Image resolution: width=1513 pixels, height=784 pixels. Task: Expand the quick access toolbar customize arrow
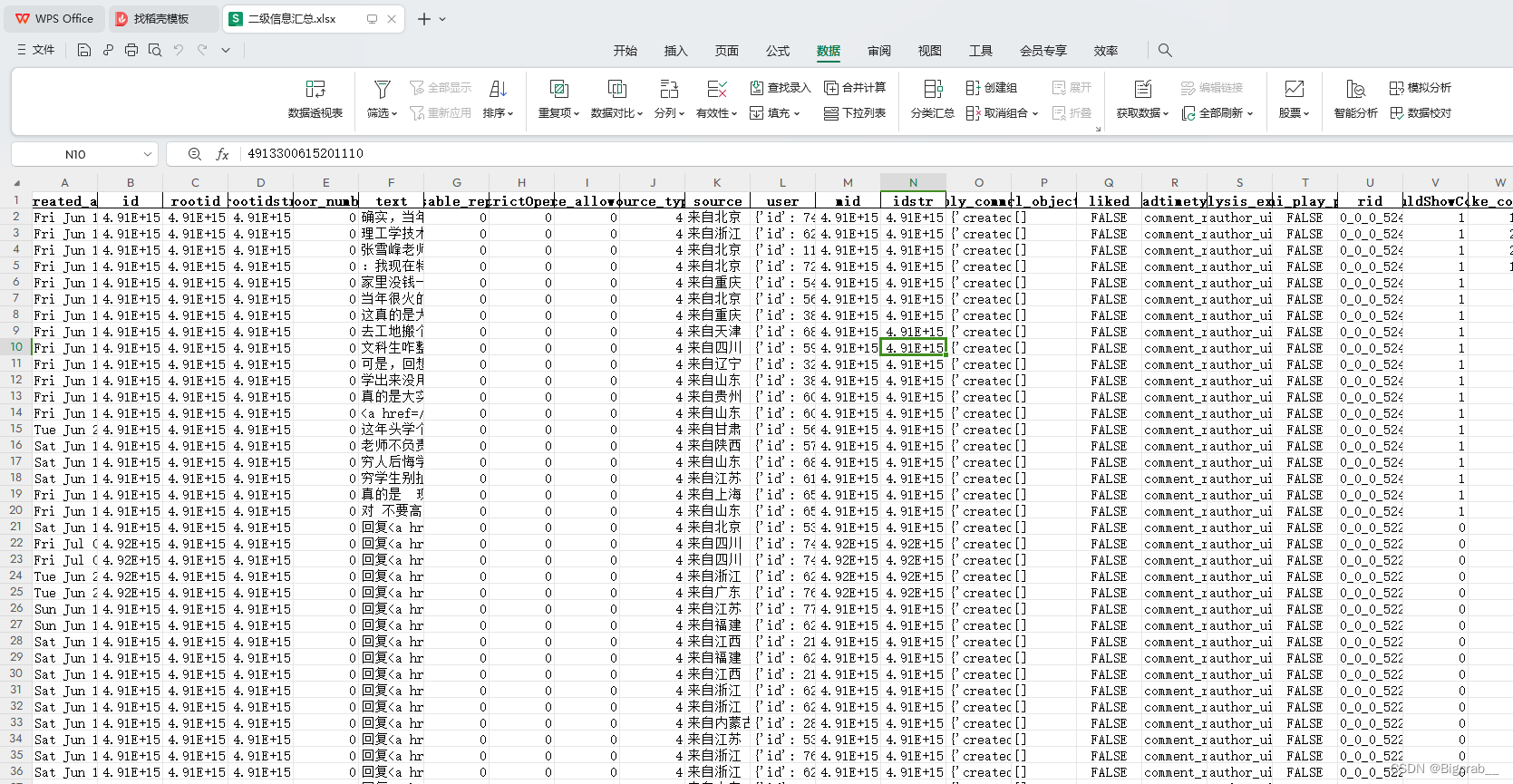point(226,51)
